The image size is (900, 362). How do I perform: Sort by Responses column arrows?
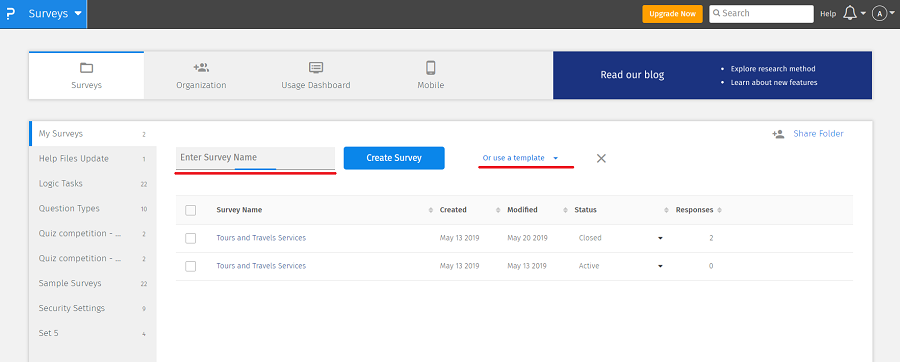719,211
